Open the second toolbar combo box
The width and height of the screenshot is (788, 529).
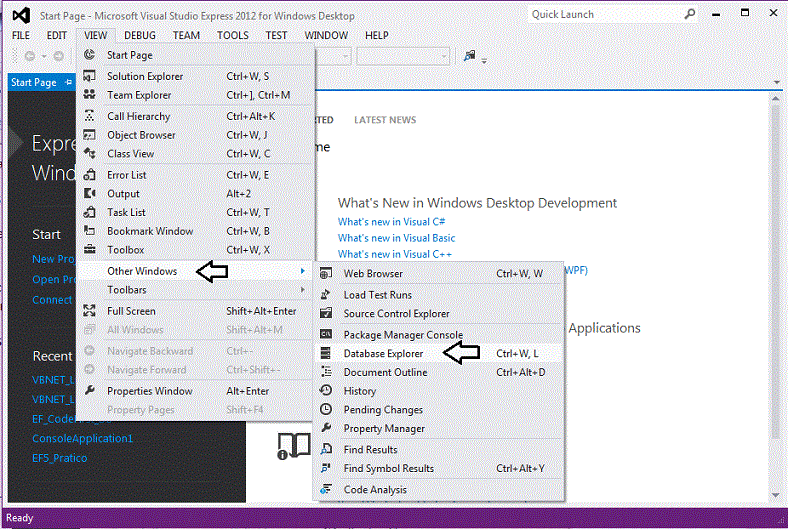(x=403, y=56)
